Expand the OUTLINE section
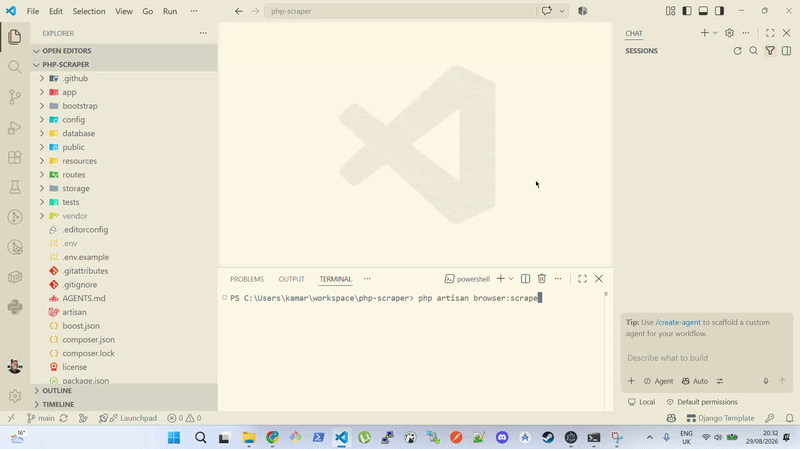The width and height of the screenshot is (800, 449). point(124,390)
